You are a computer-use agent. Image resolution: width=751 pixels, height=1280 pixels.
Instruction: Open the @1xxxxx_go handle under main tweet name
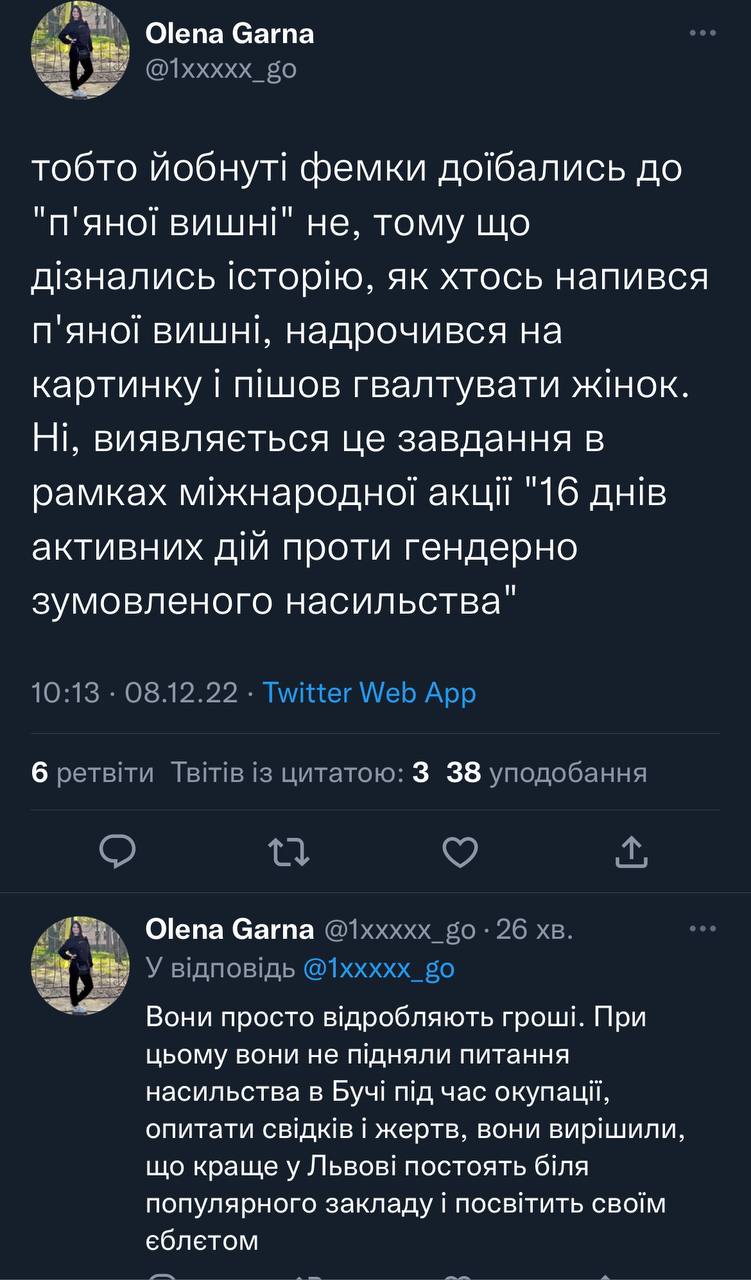221,70
